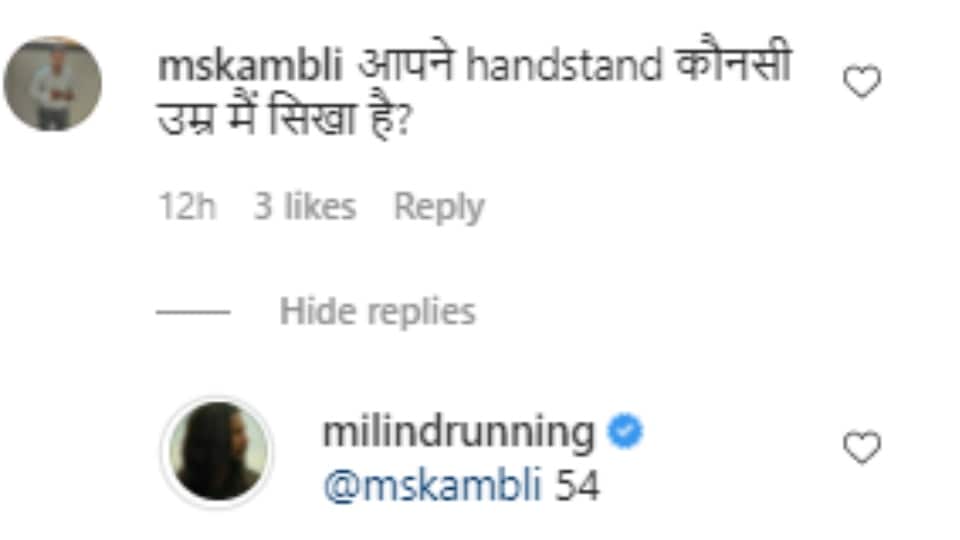
Task: Open the milindrunning username link
Action: click(459, 432)
